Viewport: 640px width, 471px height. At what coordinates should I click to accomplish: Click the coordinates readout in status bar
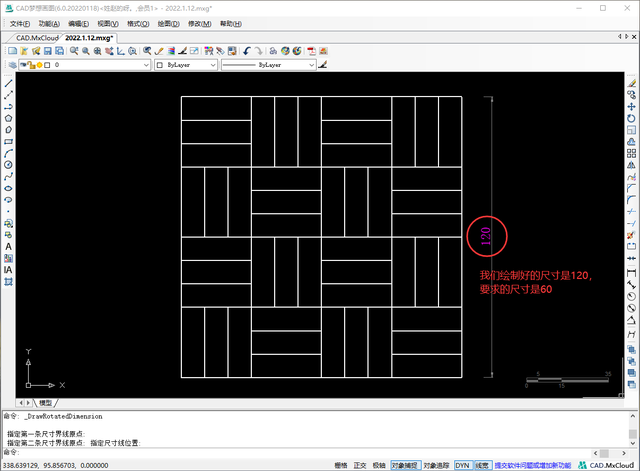pyautogui.click(x=56, y=465)
